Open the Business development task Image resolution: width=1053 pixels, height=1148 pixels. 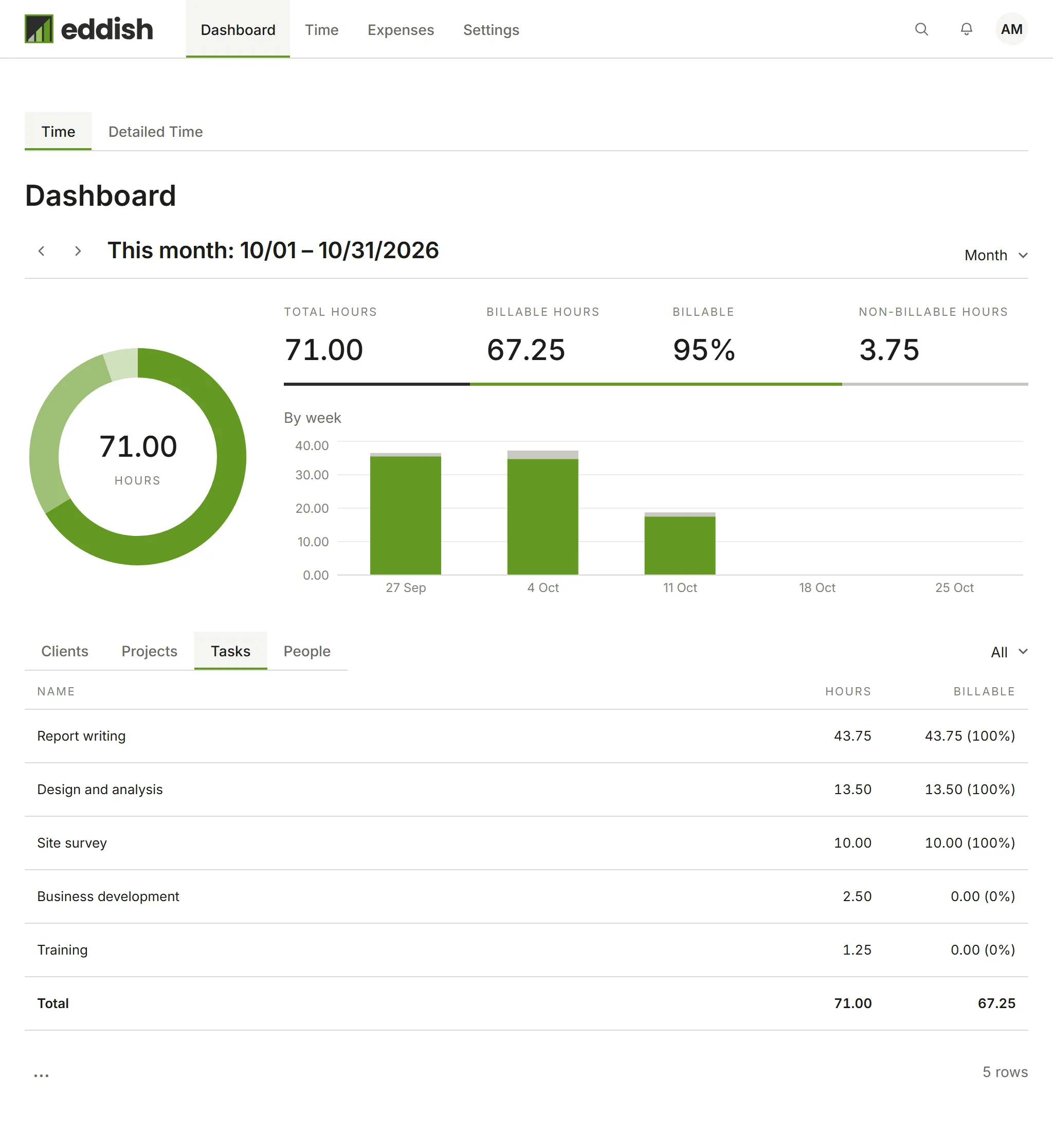click(108, 896)
